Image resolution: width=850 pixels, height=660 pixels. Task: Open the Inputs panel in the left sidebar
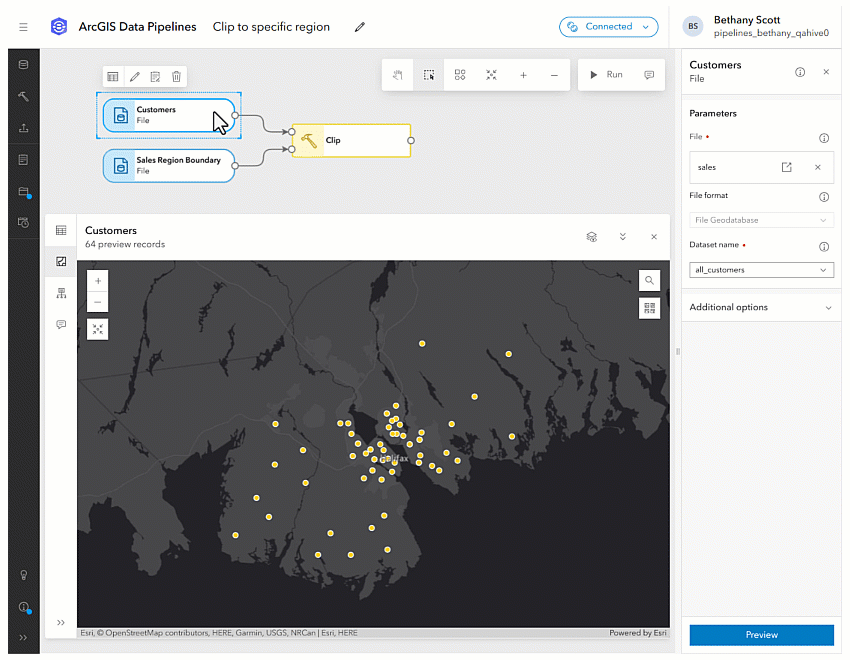point(24,64)
